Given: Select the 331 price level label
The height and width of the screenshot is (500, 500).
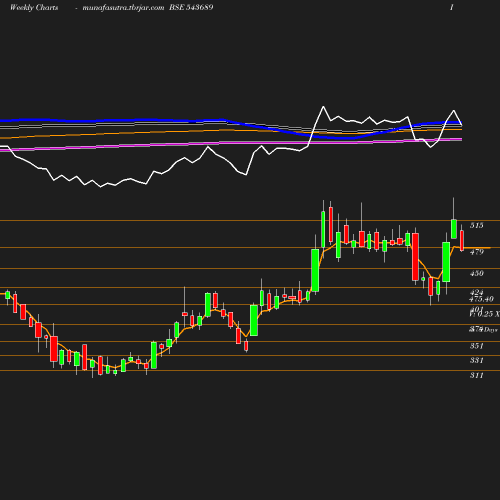Looking at the screenshot, I should pyautogui.click(x=477, y=360).
